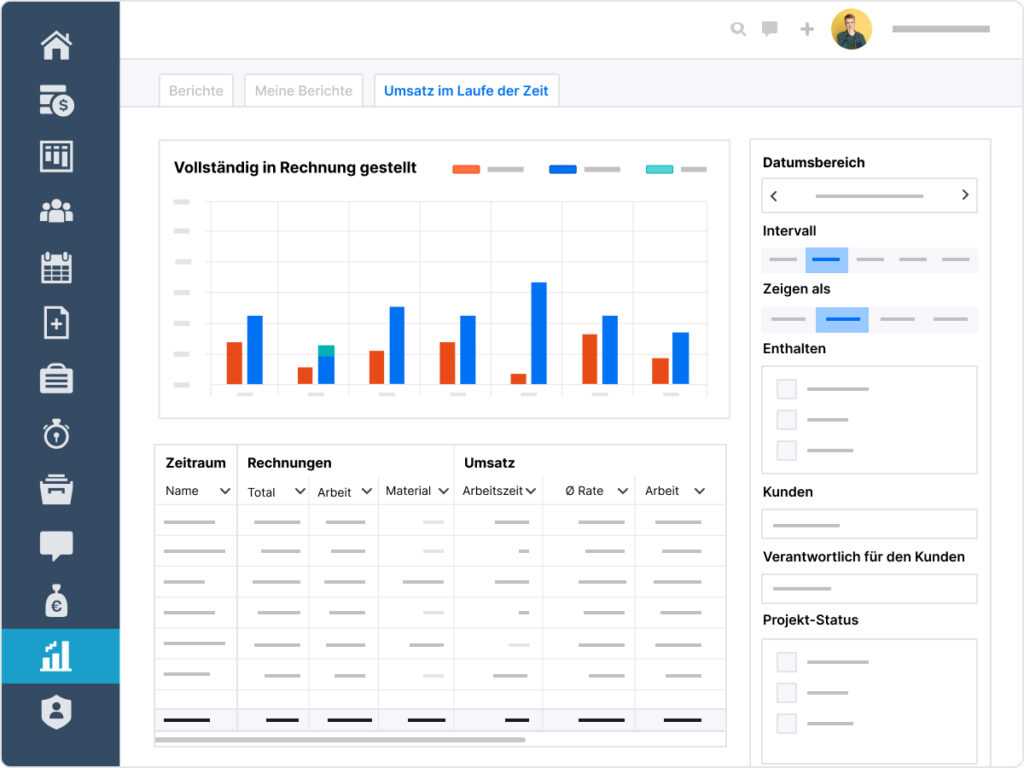Image resolution: width=1024 pixels, height=768 pixels.
Task: Click the plus add icon in header
Action: click(x=807, y=29)
